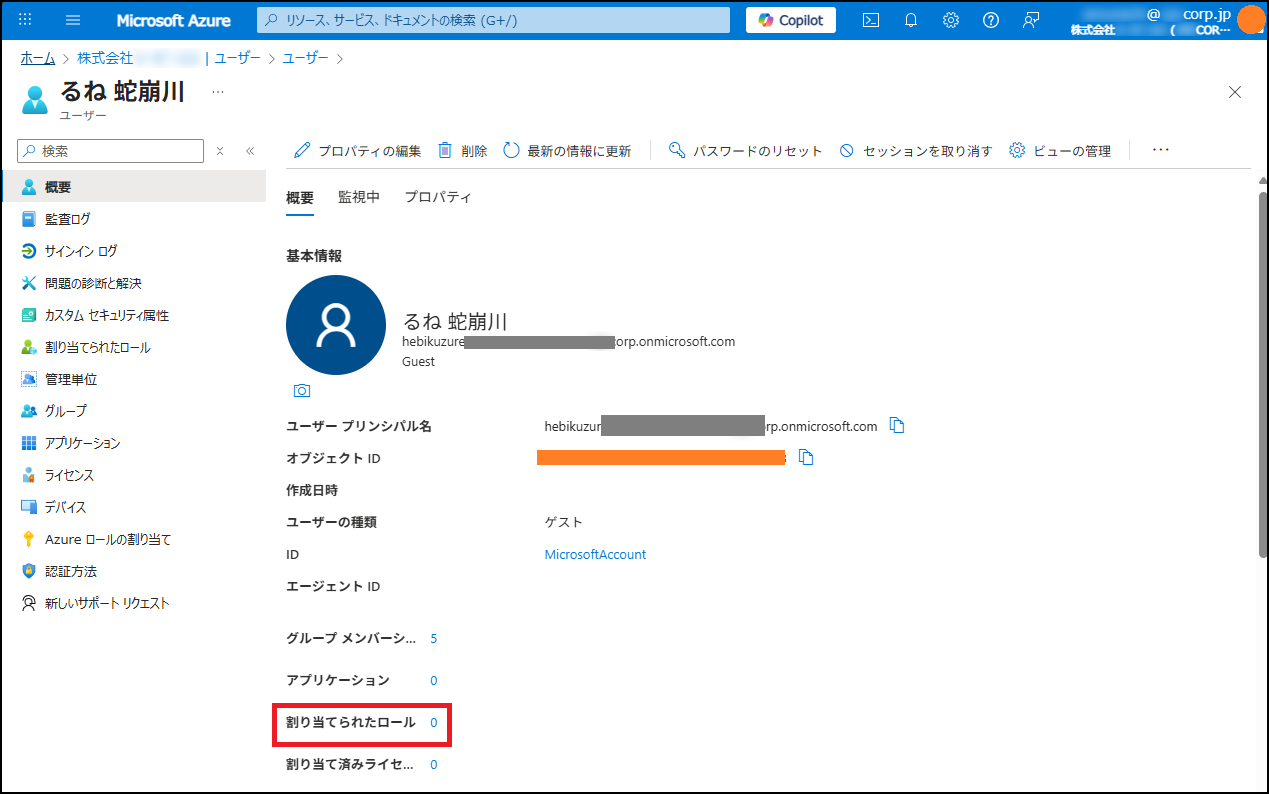Viewport: 1269px width, 794px height.
Task: Open the portal settings gear
Action: pyautogui.click(x=950, y=19)
